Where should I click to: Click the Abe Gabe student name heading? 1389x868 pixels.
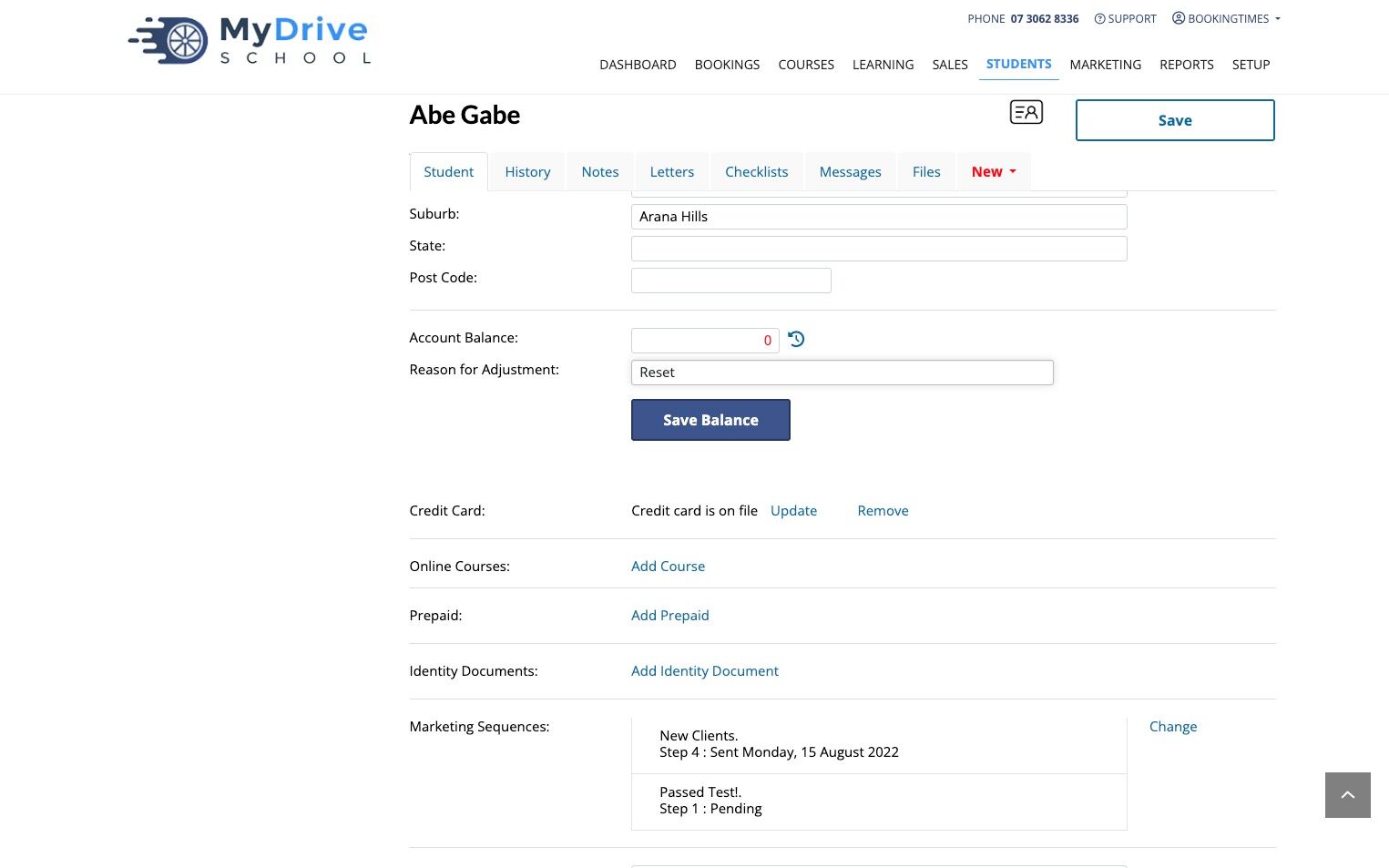[x=465, y=115]
